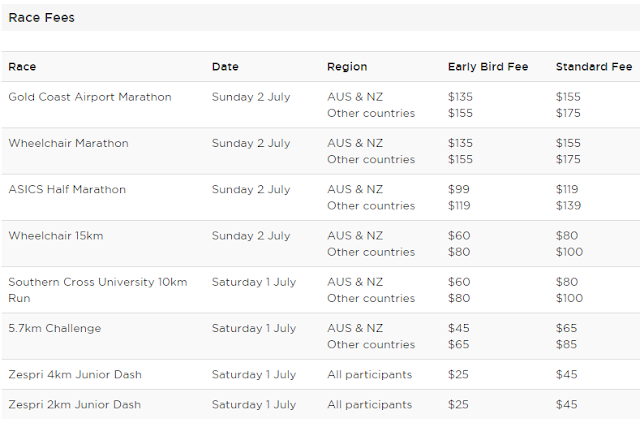
Task: Click the Date column header
Action: pos(225,67)
